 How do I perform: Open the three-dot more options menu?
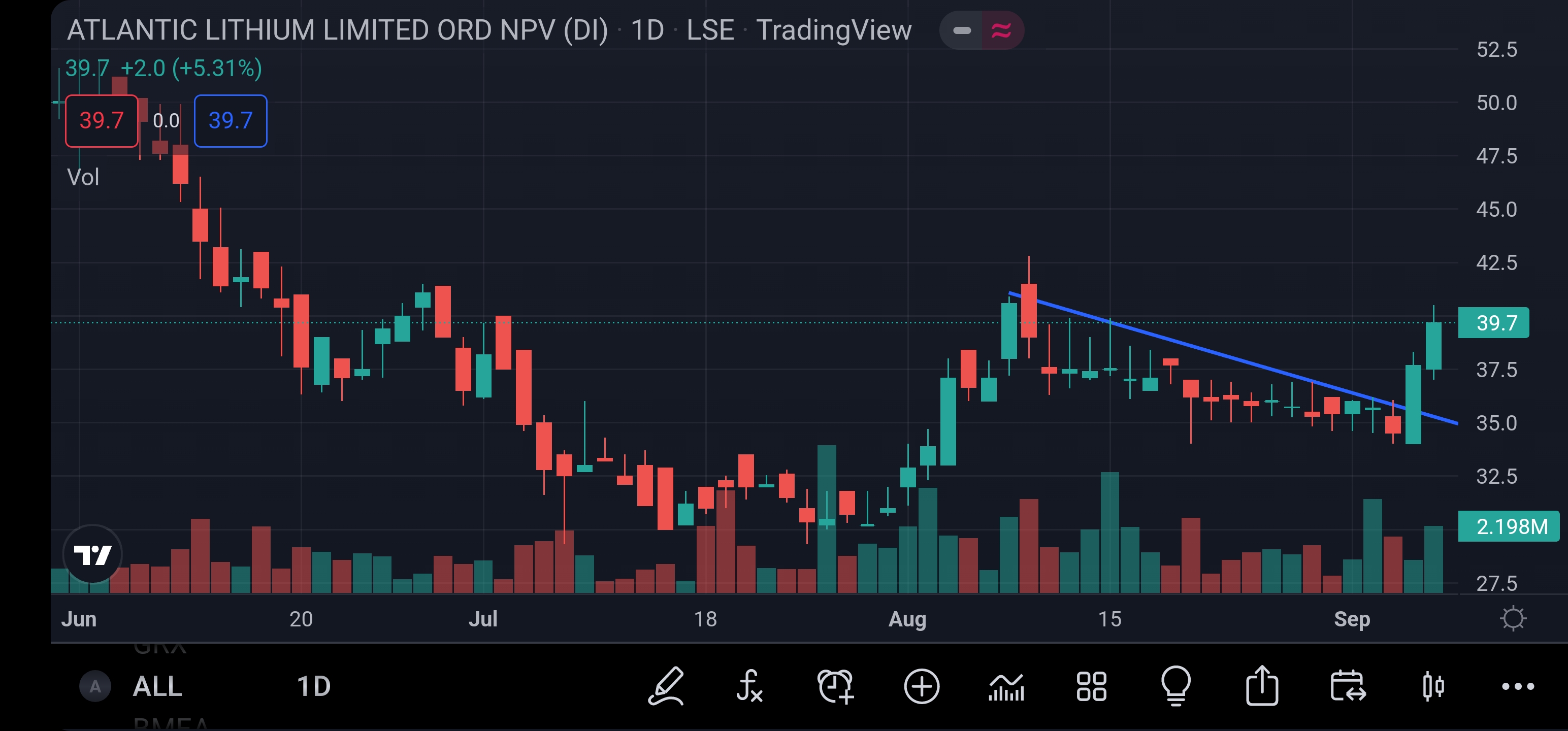point(1518,686)
